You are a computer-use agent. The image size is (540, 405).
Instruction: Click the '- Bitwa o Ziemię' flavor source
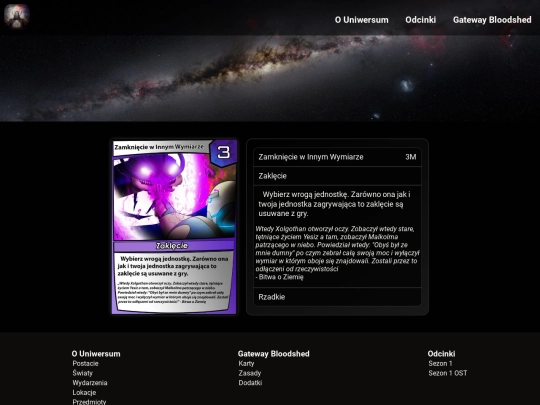280,277
